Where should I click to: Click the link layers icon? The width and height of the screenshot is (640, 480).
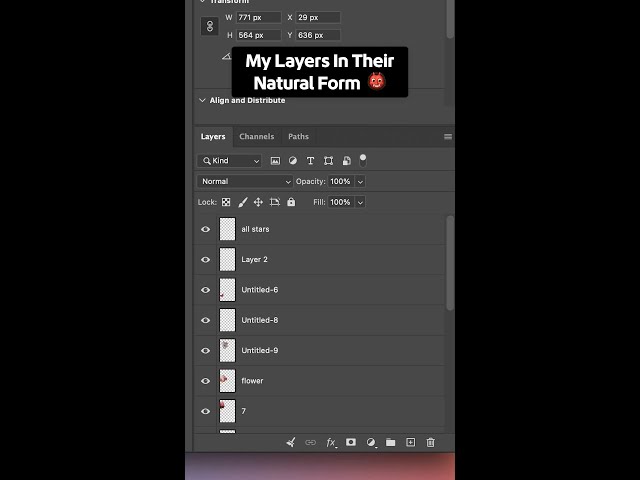[311, 442]
